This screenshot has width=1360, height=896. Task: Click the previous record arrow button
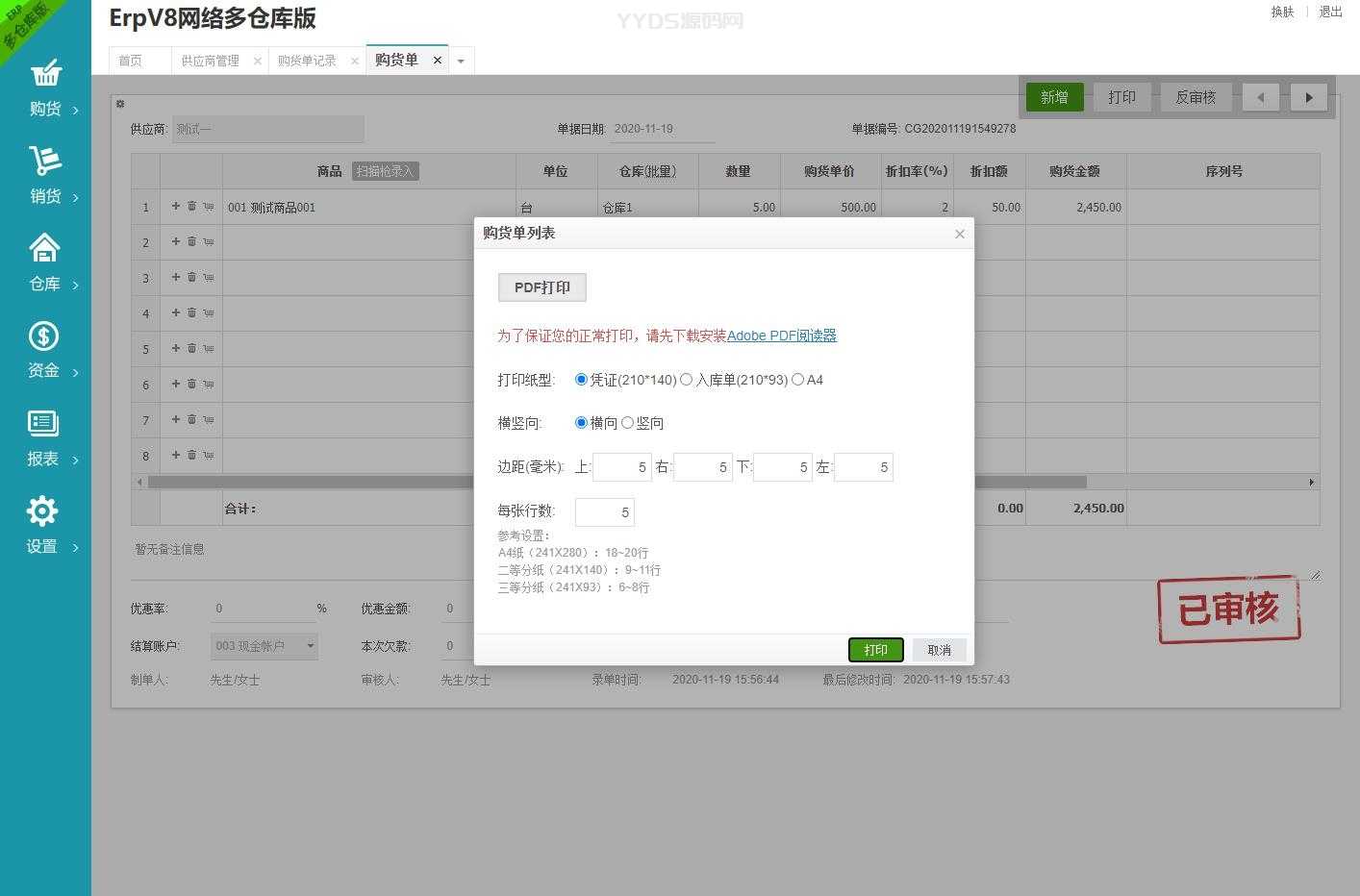[1260, 97]
